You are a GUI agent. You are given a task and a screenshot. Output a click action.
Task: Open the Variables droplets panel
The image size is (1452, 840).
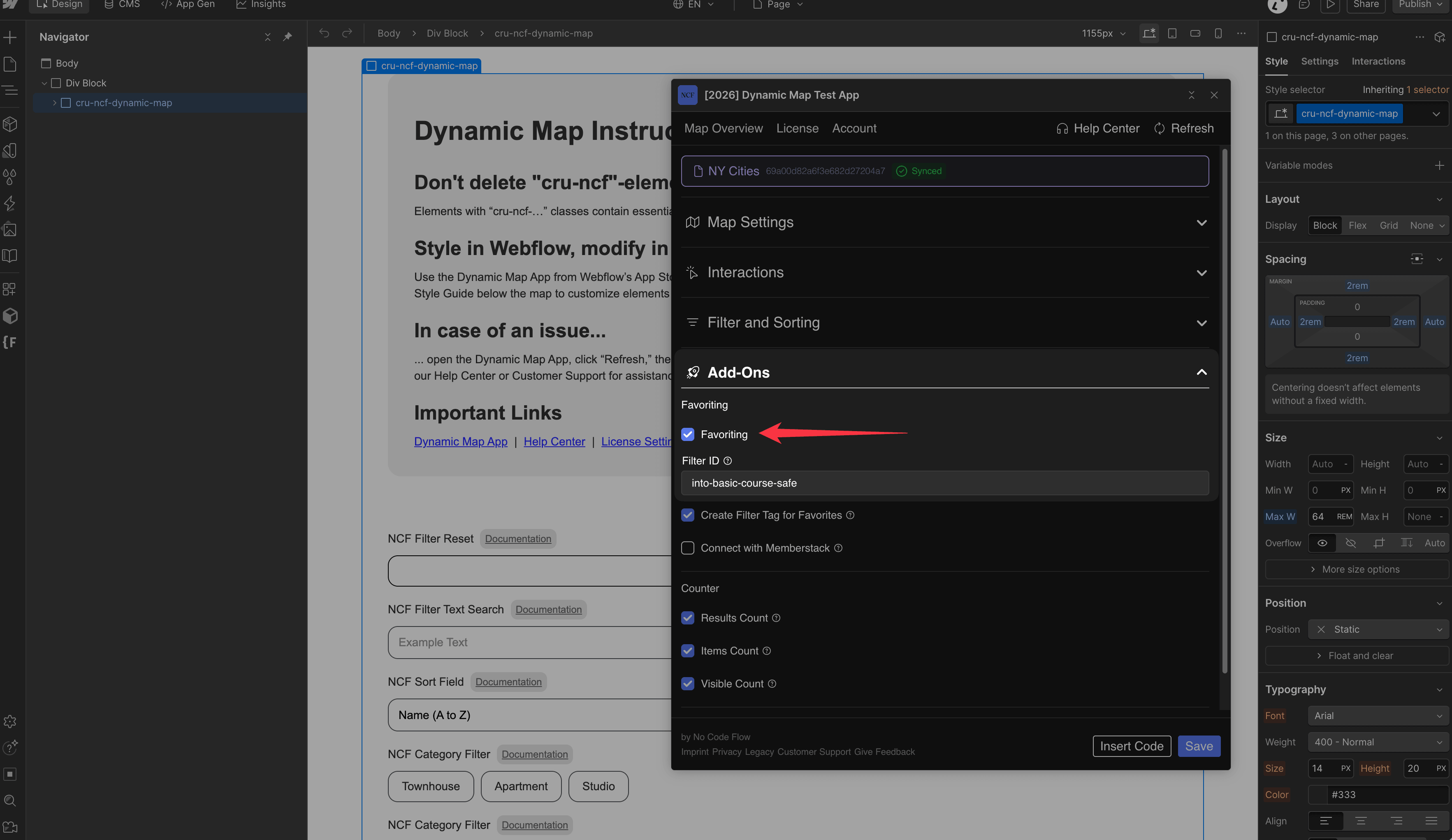[10, 176]
